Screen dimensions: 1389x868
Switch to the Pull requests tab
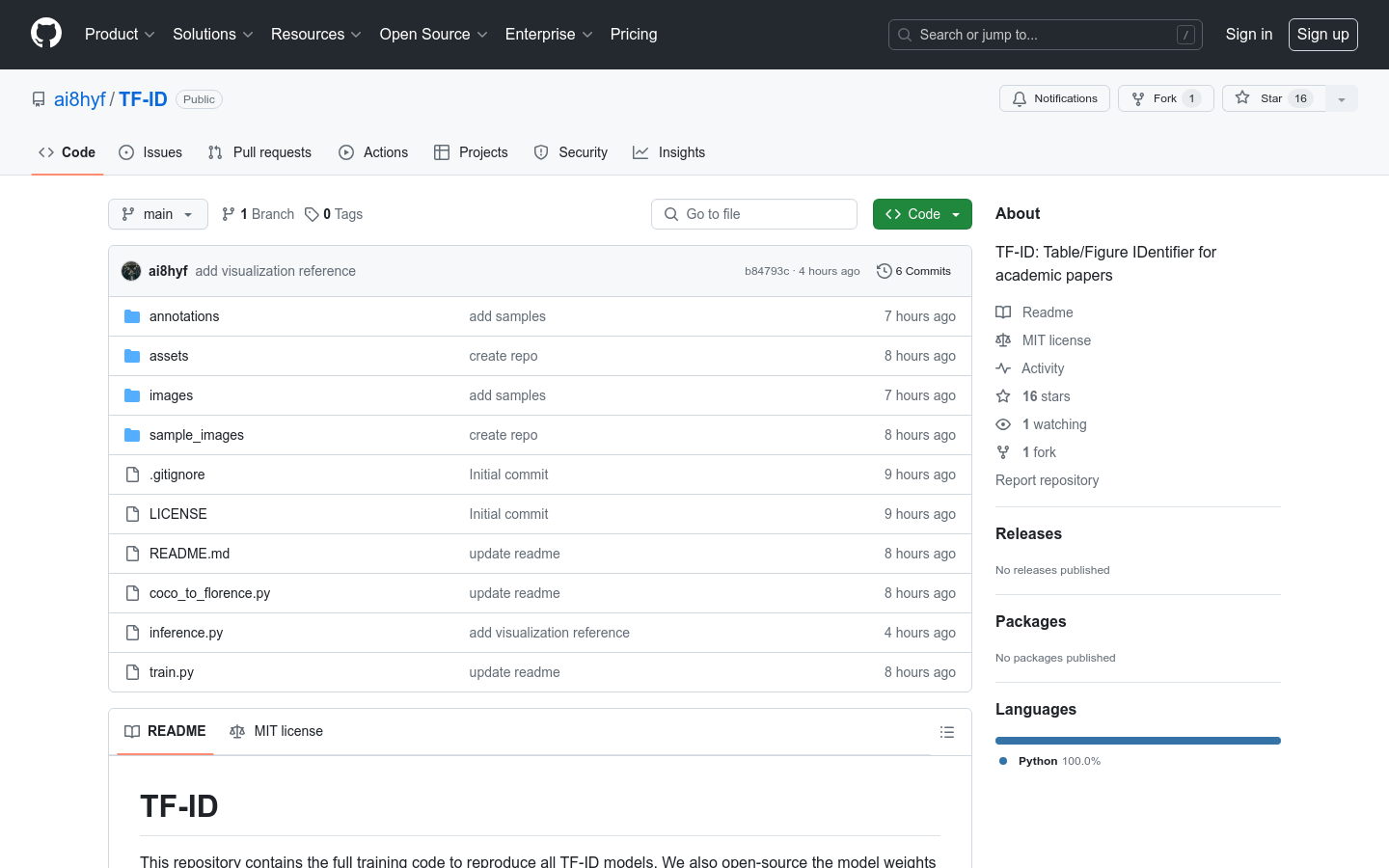point(259,152)
